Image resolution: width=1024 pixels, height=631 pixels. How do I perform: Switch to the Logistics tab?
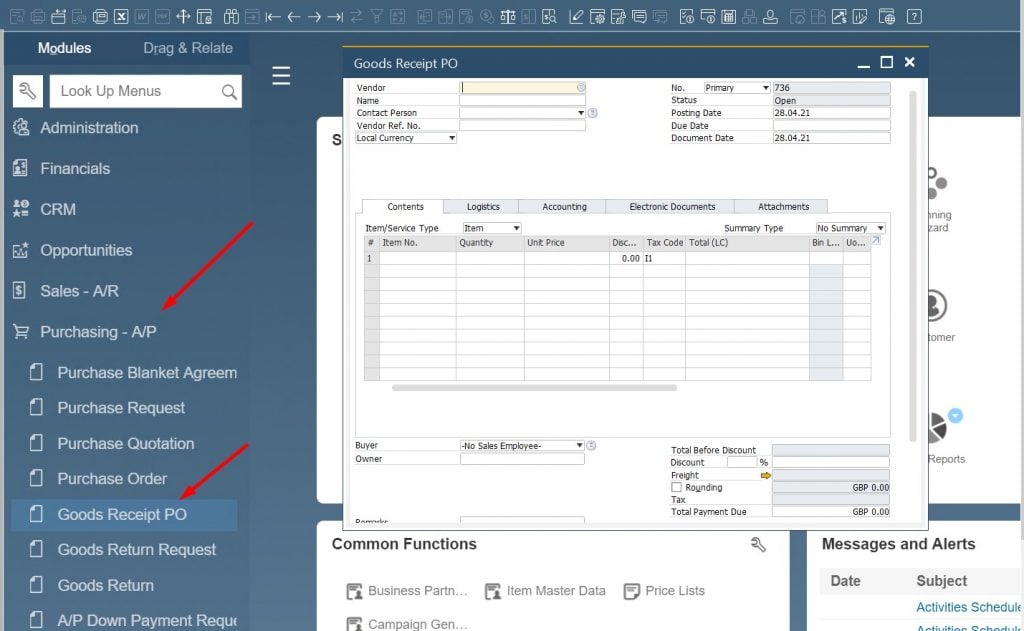point(482,206)
